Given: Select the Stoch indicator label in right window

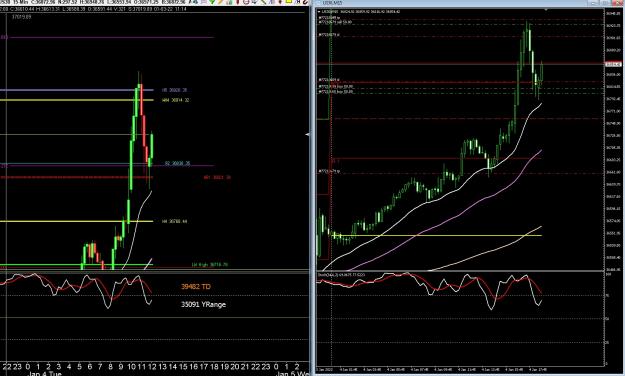Looking at the screenshot, I should (341, 275).
